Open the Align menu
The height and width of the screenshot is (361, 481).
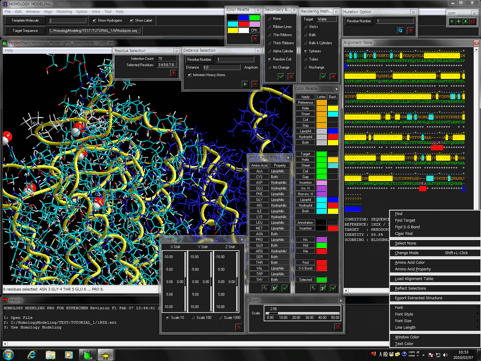48,12
